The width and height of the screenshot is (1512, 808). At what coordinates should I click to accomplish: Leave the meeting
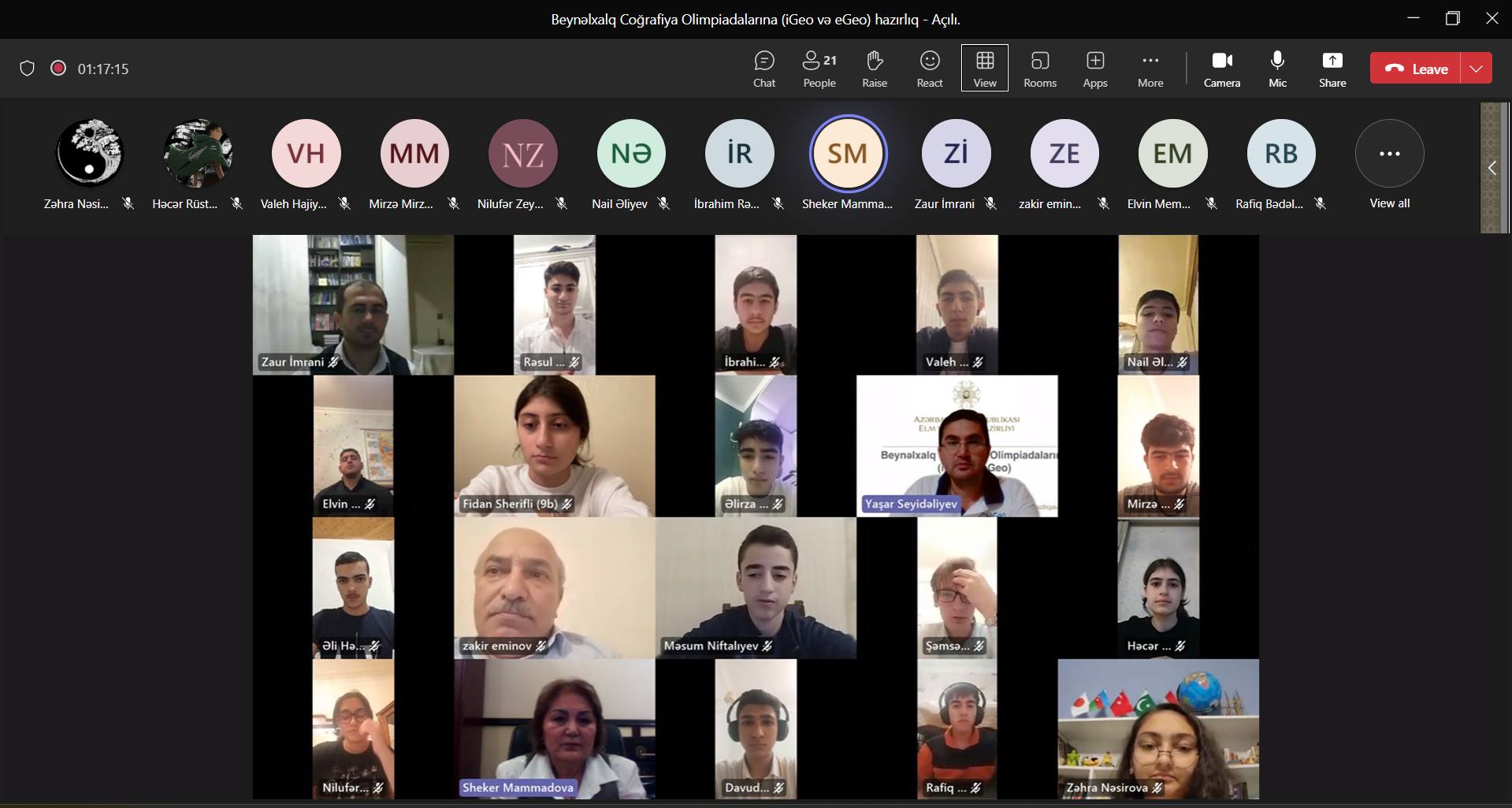1416,69
